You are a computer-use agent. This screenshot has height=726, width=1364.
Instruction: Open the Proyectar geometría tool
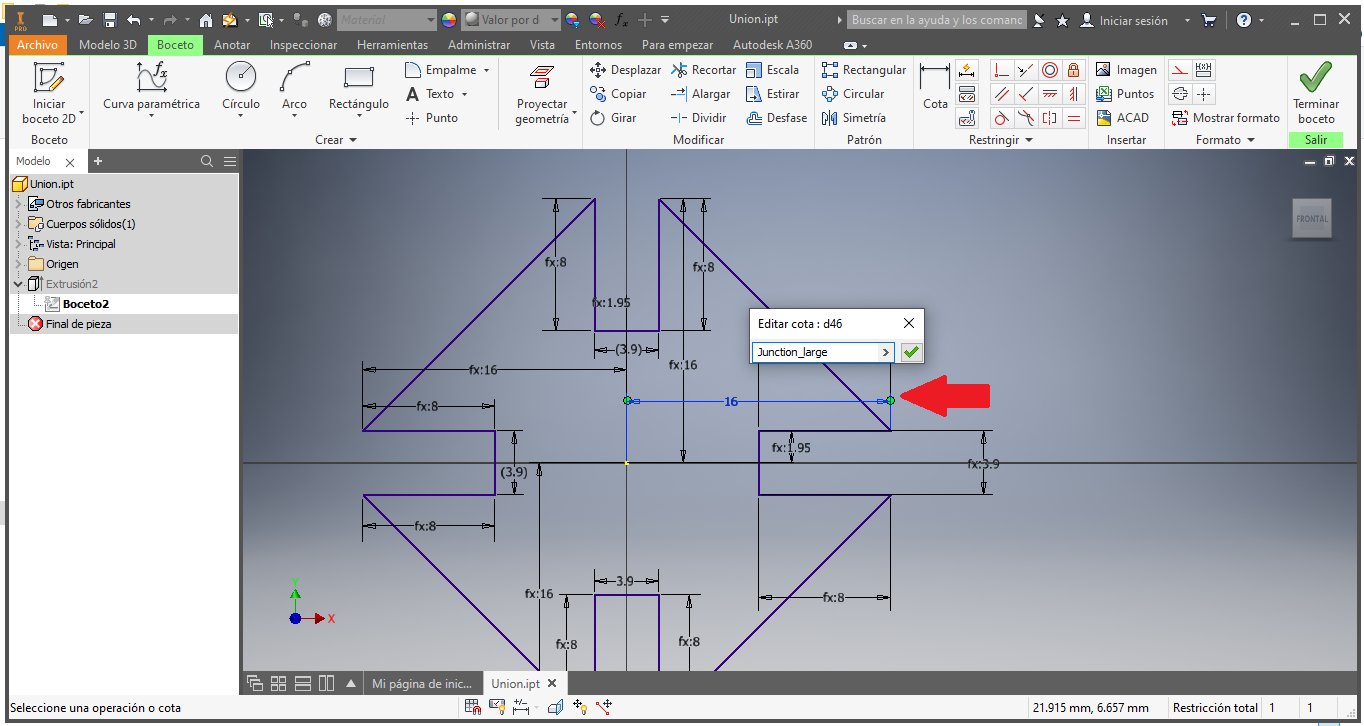[542, 94]
